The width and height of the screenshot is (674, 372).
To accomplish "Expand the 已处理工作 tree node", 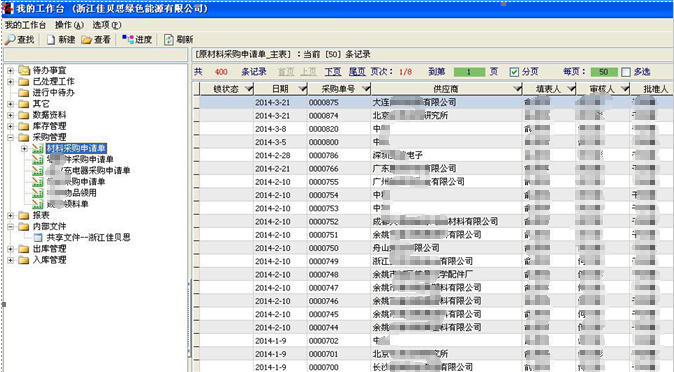I will coord(11,81).
